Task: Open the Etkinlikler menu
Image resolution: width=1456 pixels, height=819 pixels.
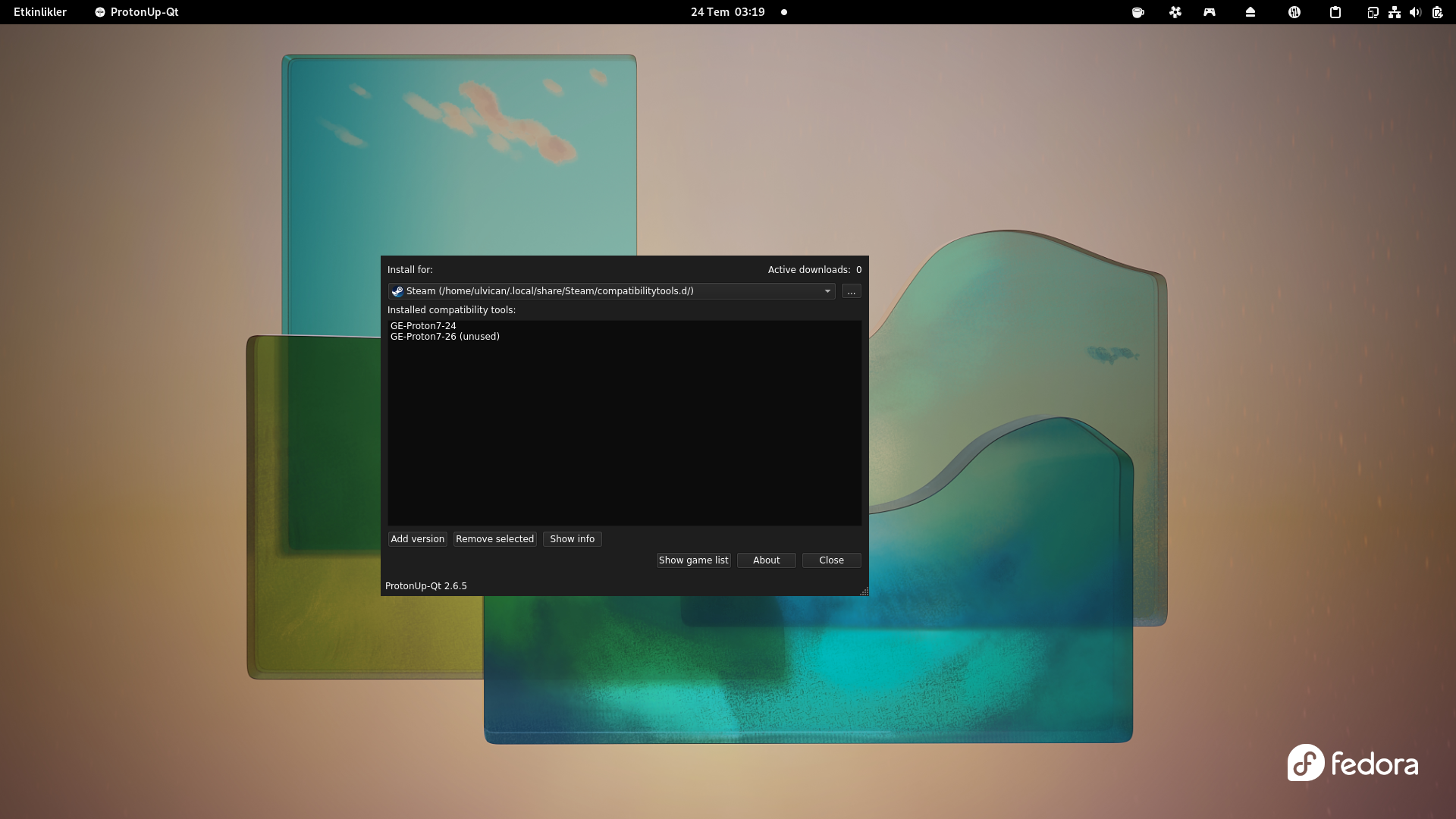Action: 40,11
